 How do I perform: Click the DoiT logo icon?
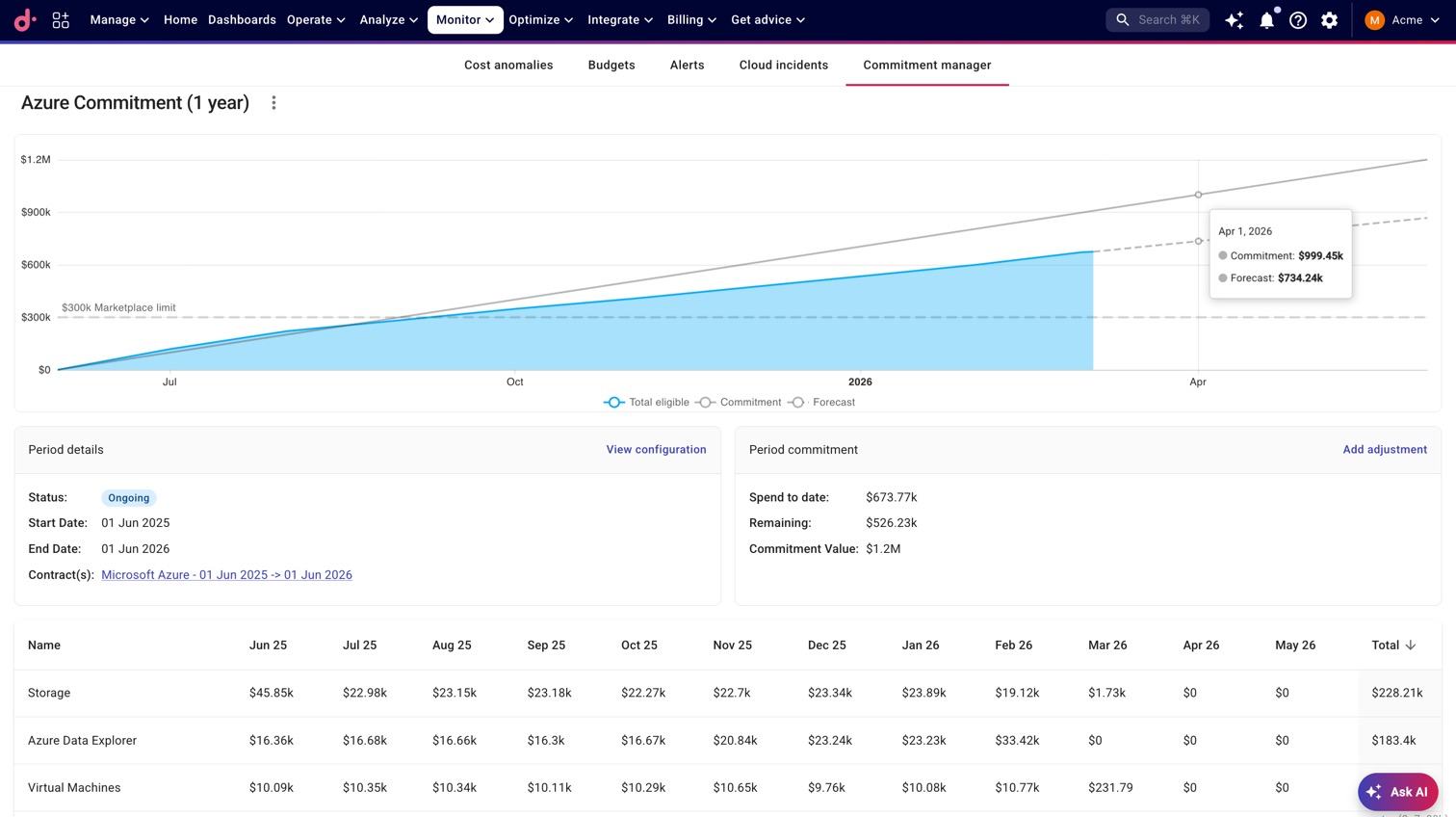click(x=25, y=19)
